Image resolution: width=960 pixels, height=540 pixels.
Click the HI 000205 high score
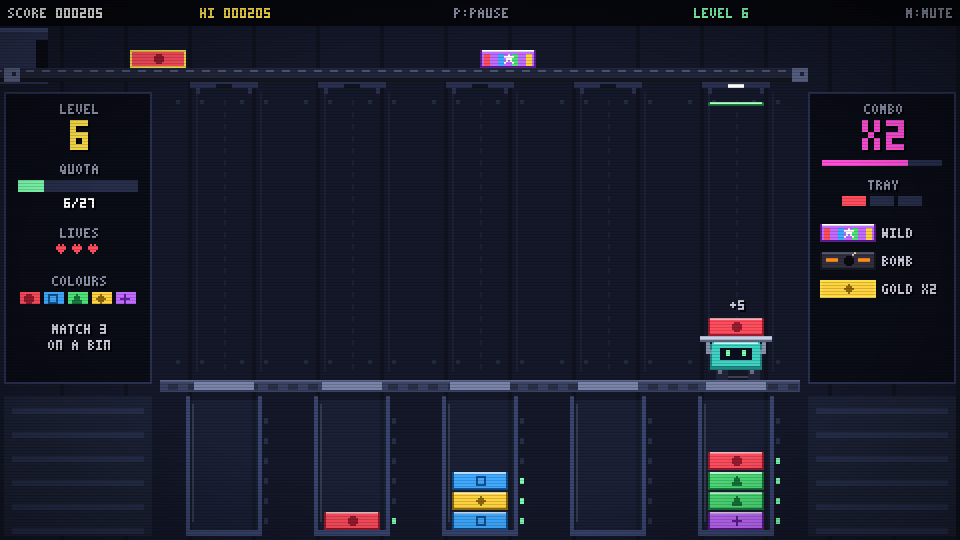235,13
